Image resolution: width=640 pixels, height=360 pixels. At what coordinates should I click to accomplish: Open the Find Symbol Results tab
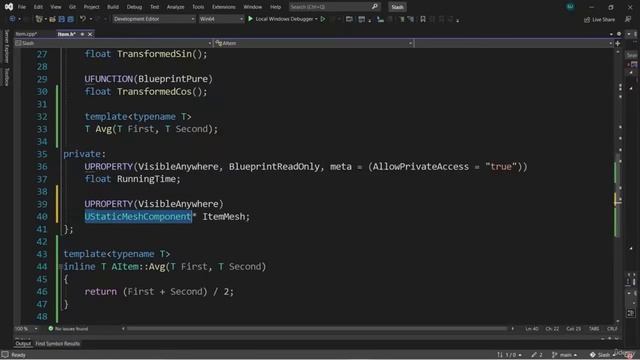click(x=58, y=344)
